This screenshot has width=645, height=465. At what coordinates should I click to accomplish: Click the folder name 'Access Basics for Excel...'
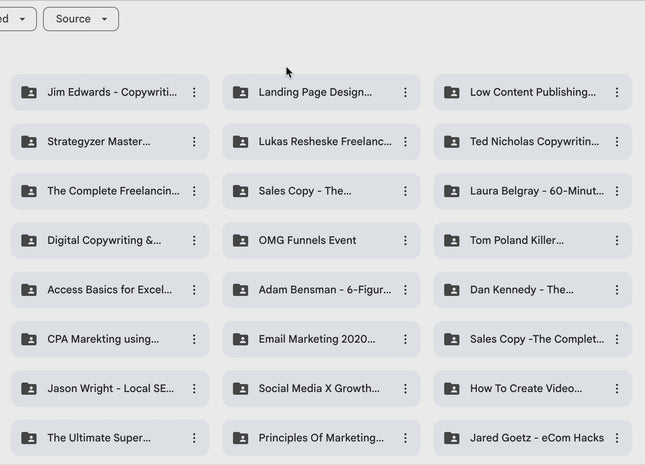(x=109, y=290)
